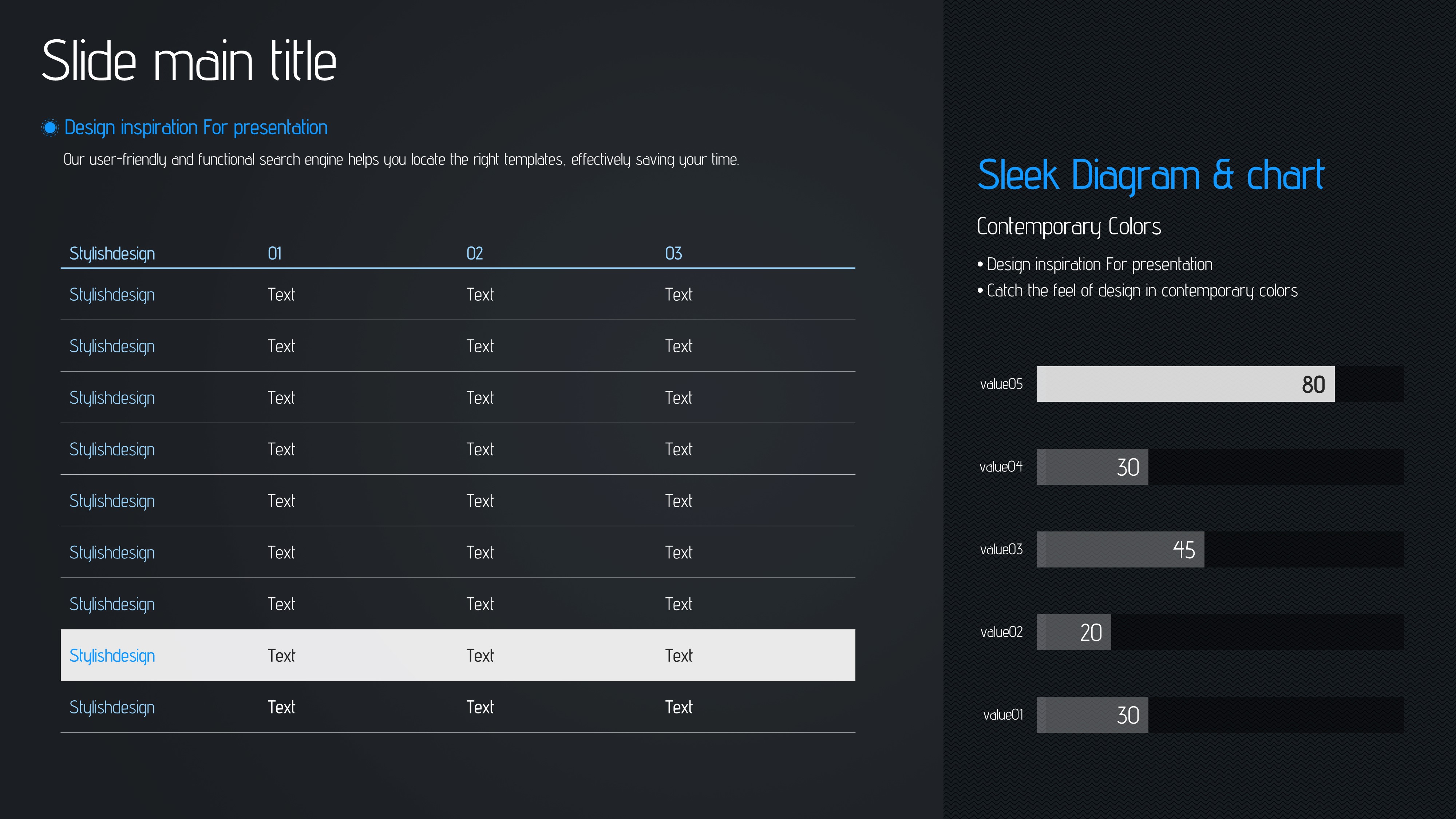Select the "02" table column header
Viewport: 1456px width, 819px height.
(x=474, y=253)
